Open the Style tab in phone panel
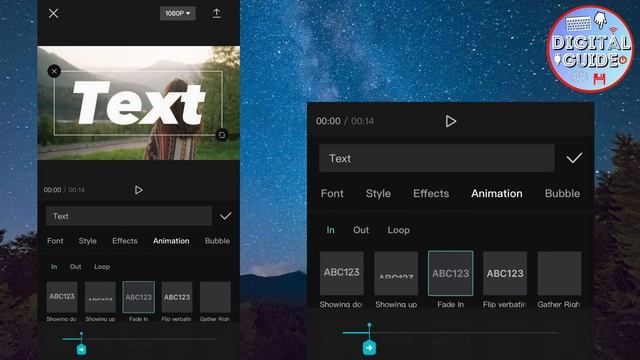 tap(88, 241)
